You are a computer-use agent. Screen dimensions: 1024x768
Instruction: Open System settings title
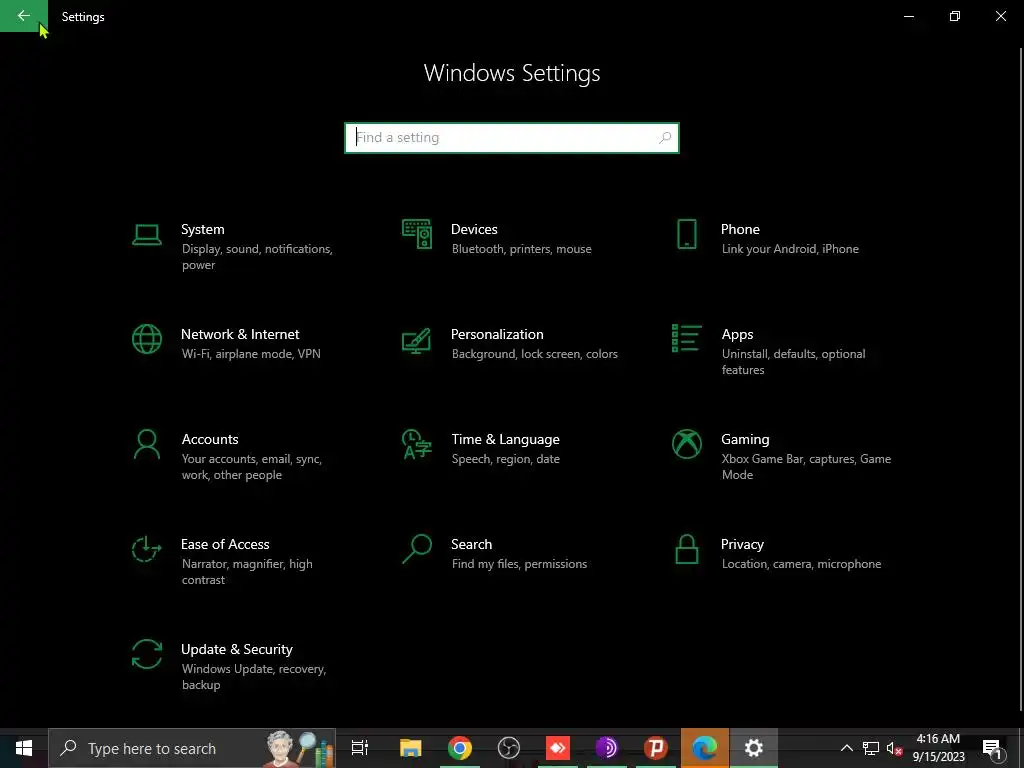point(202,229)
